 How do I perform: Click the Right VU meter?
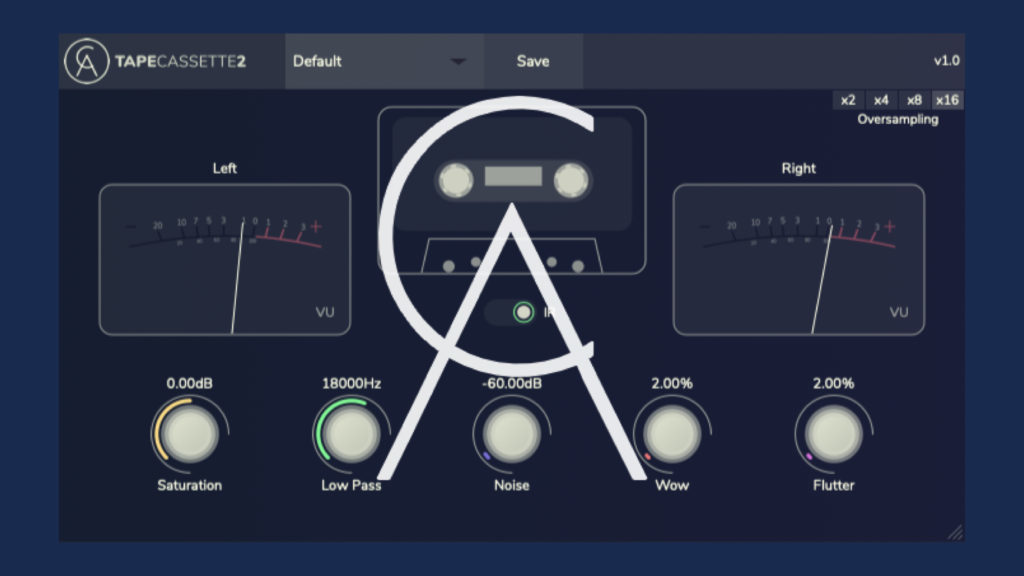coord(799,260)
